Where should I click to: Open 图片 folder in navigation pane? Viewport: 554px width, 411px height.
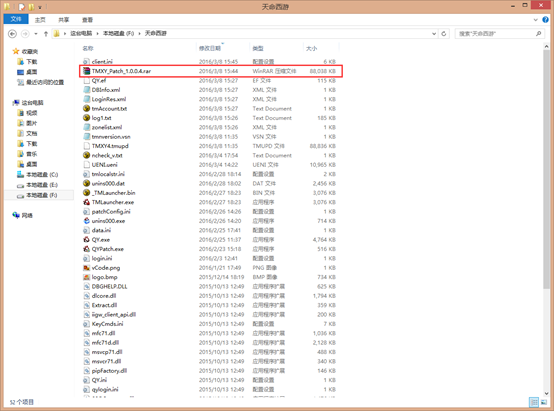pyautogui.click(x=31, y=123)
